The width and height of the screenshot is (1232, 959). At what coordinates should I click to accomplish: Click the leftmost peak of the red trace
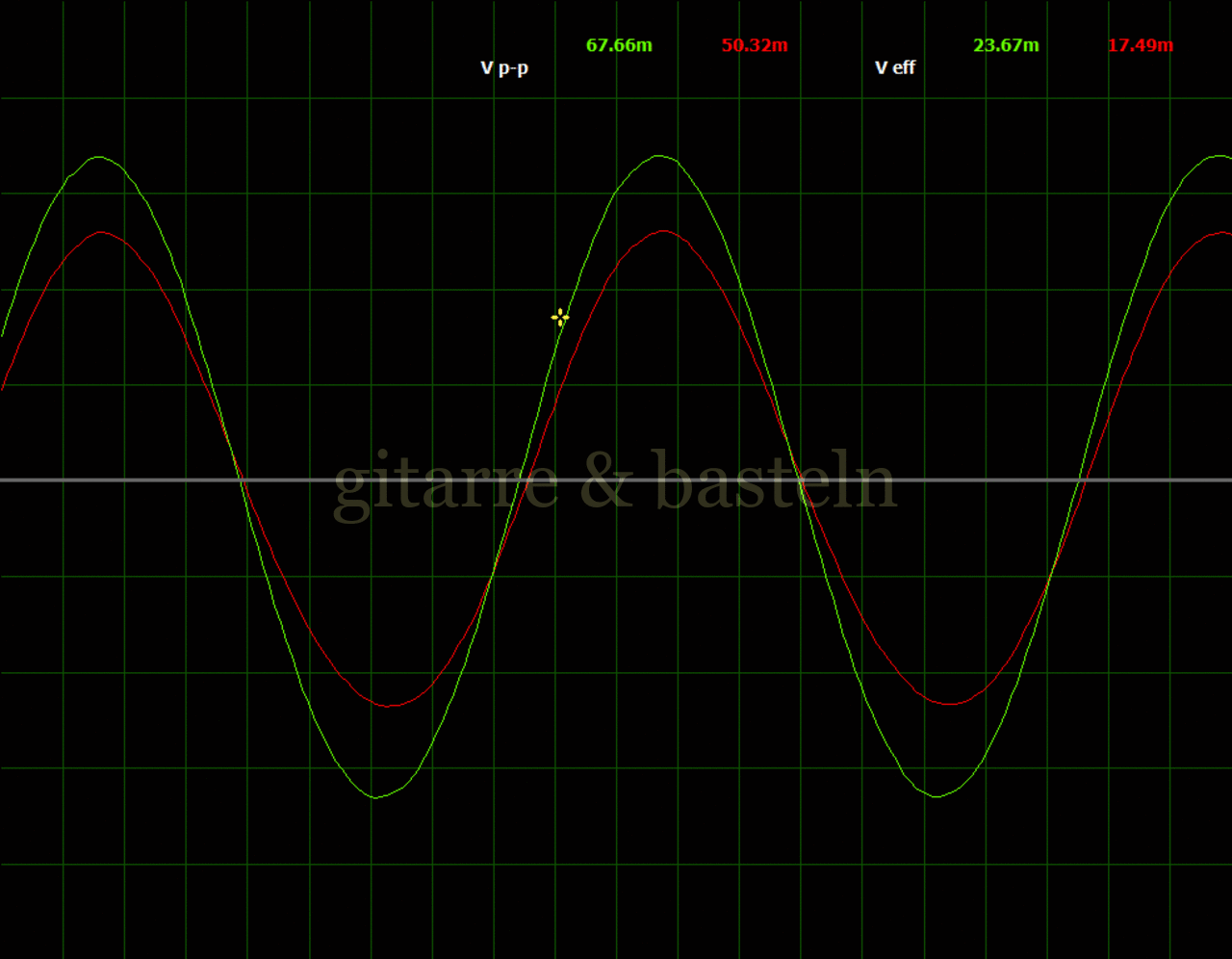point(101,232)
